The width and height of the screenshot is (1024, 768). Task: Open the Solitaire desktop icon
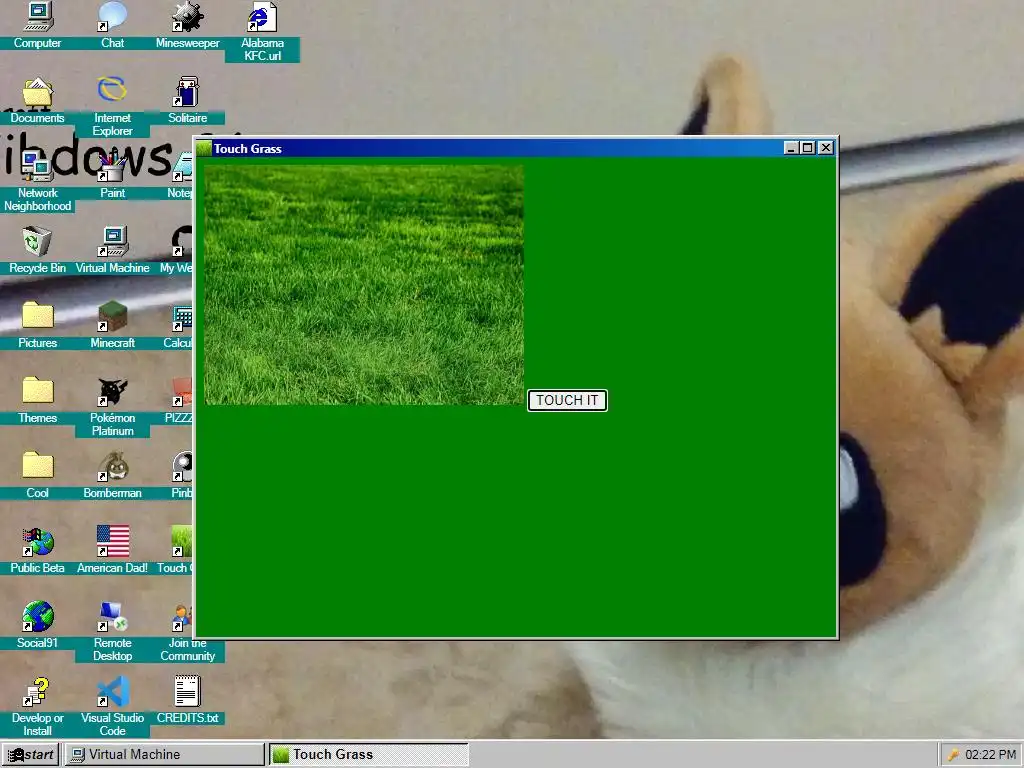(x=187, y=100)
